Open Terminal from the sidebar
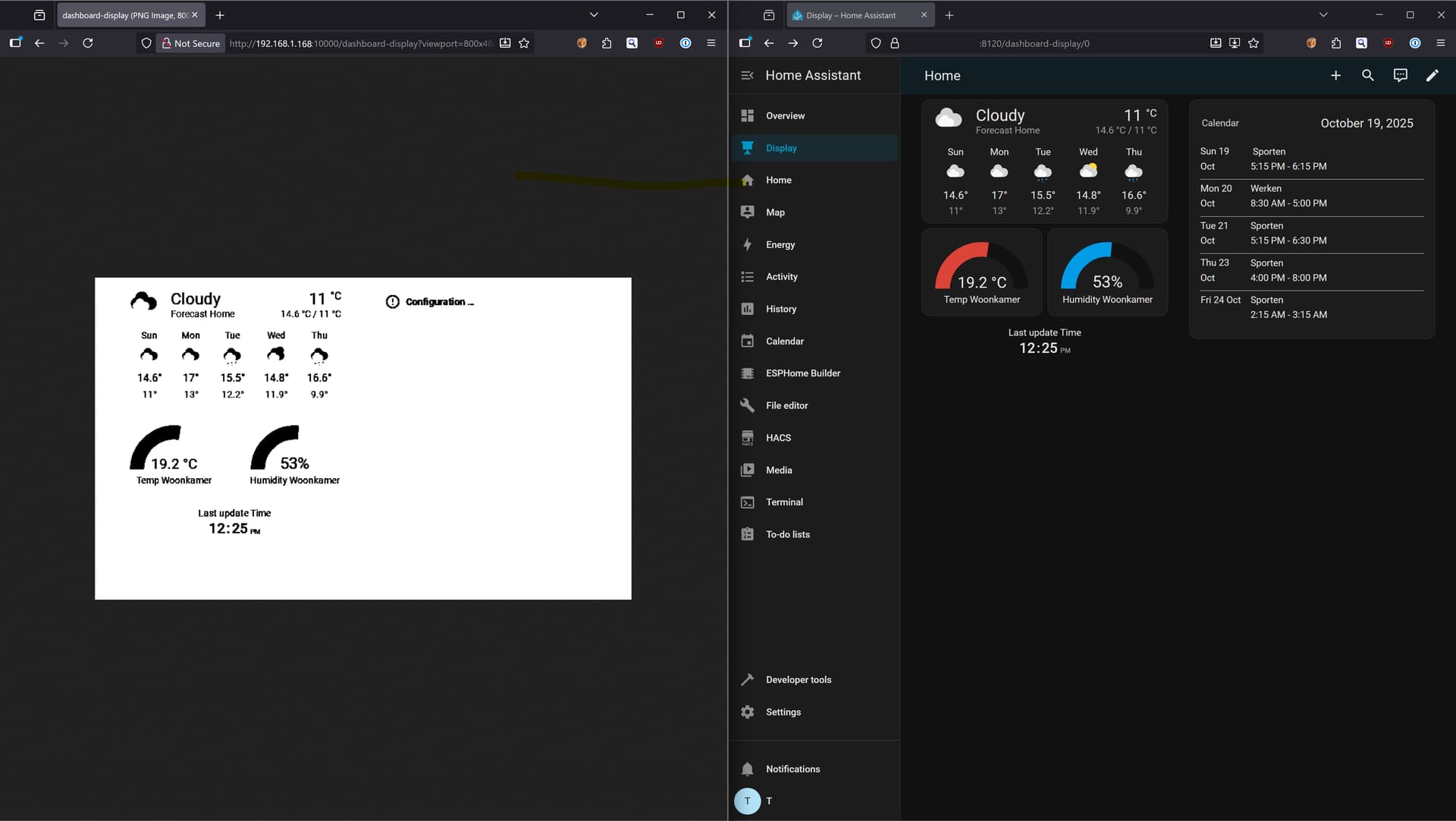 click(x=783, y=502)
